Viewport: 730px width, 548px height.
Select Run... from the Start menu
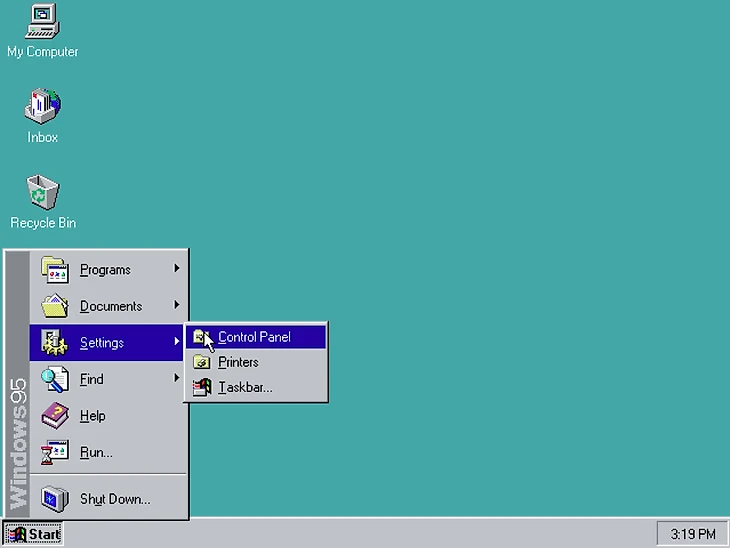point(108,452)
